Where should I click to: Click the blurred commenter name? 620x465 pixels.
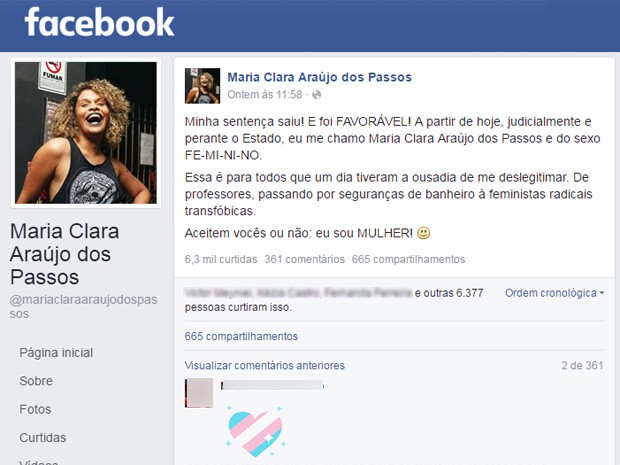(272, 386)
